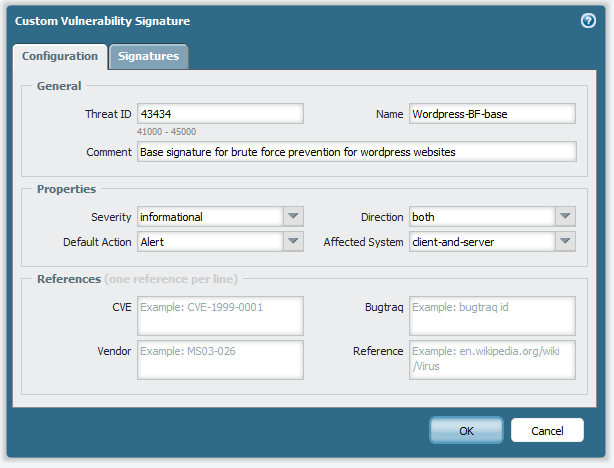Click the Threat ID input field
The image size is (614, 468).
tap(219, 114)
